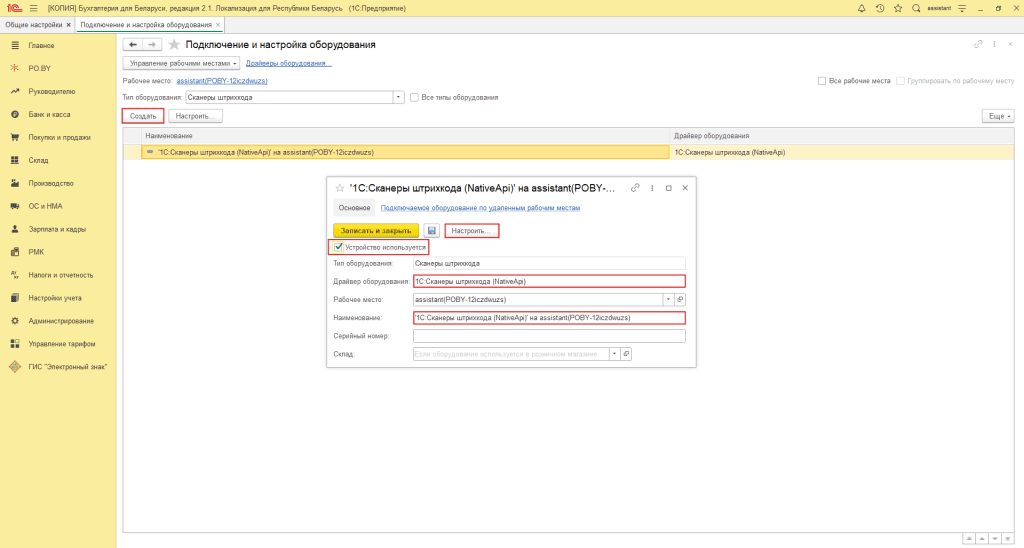Open the history clock icon in title bar
Screen dimensions: 1024x548
click(879, 8)
